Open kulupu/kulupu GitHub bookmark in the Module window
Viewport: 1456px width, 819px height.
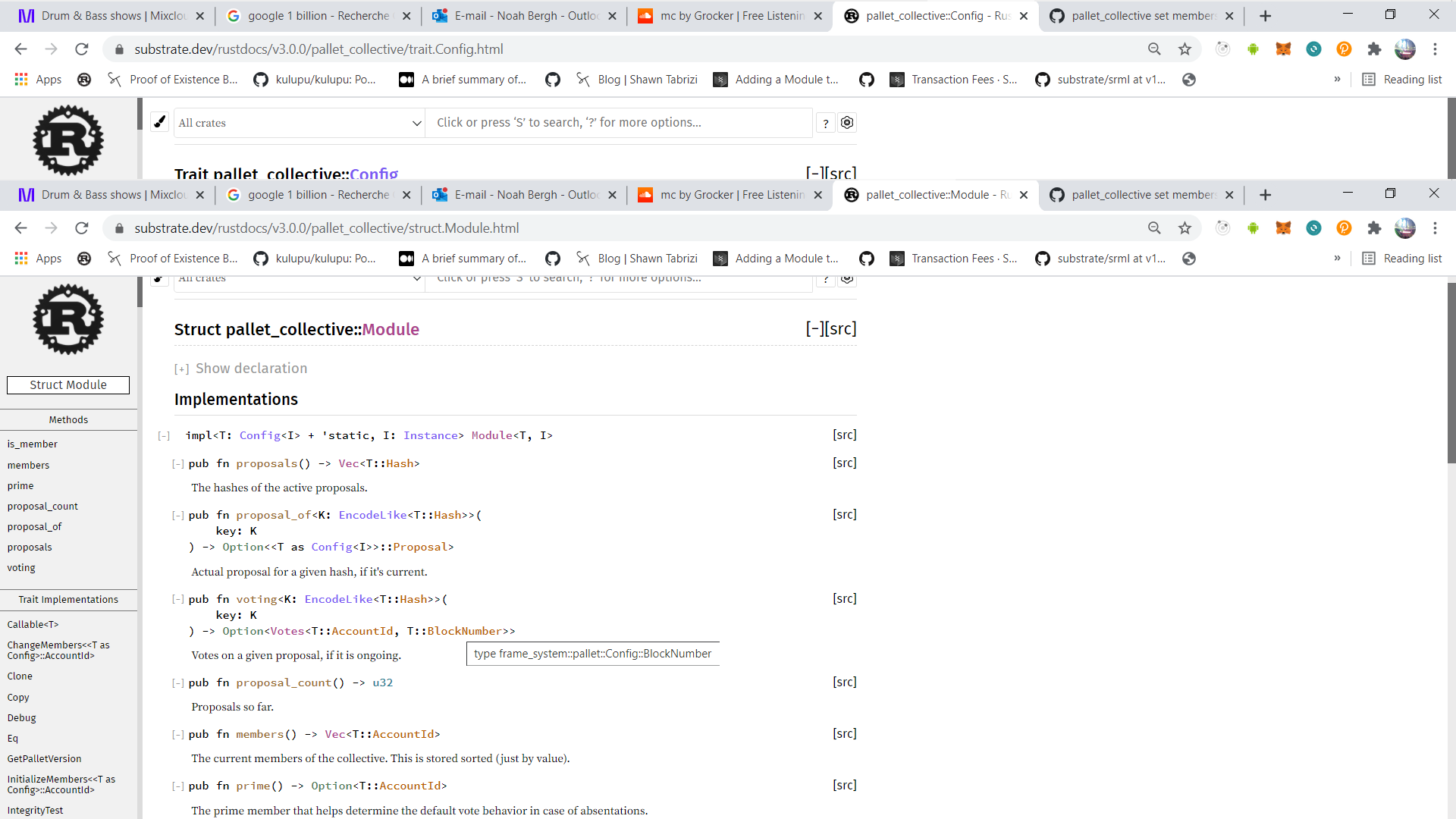[315, 259]
